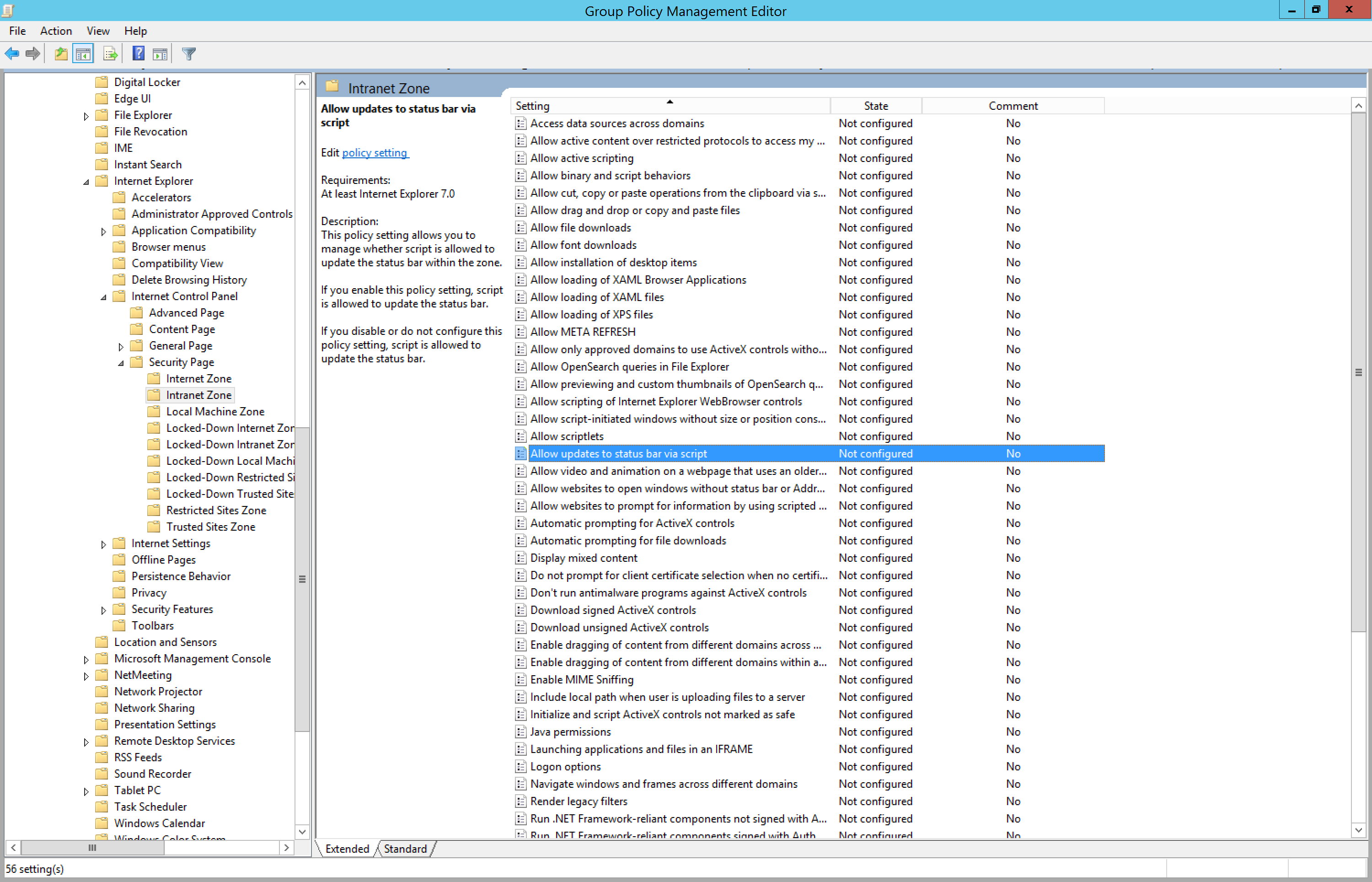The image size is (1372, 882).
Task: Open the Filter toolbar icon
Action: click(188, 53)
